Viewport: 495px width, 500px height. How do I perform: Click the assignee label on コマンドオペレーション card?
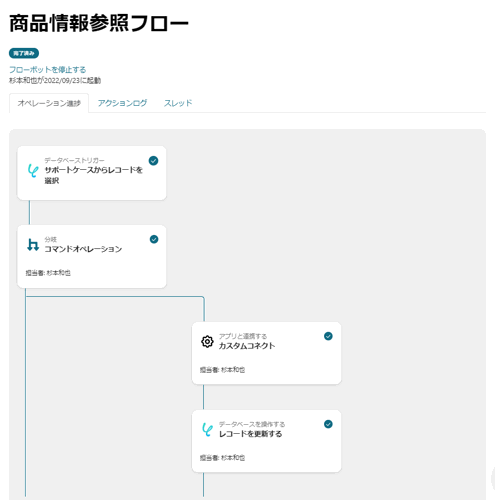pyautogui.click(x=48, y=273)
